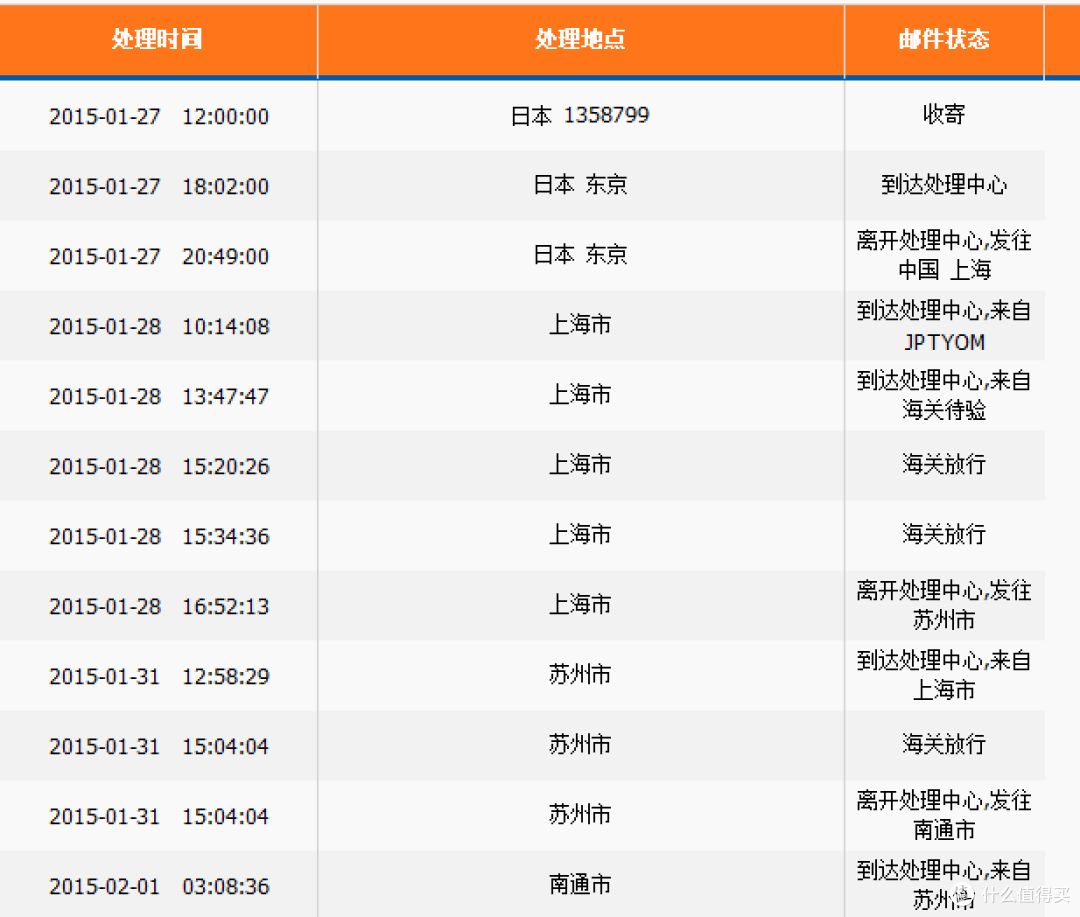The height and width of the screenshot is (917, 1080).
Task: Click 上海市 in the 16:52:13 row
Action: [x=580, y=605]
